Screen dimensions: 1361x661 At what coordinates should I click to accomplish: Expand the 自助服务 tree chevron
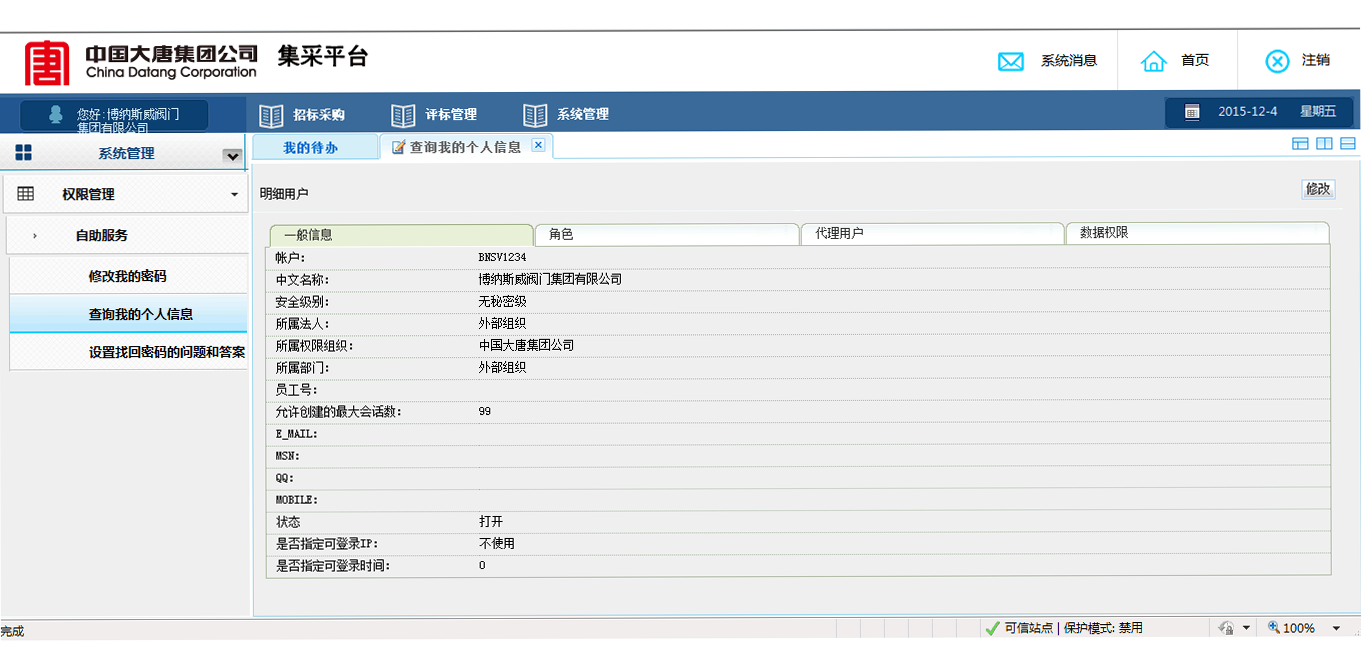[x=35, y=236]
